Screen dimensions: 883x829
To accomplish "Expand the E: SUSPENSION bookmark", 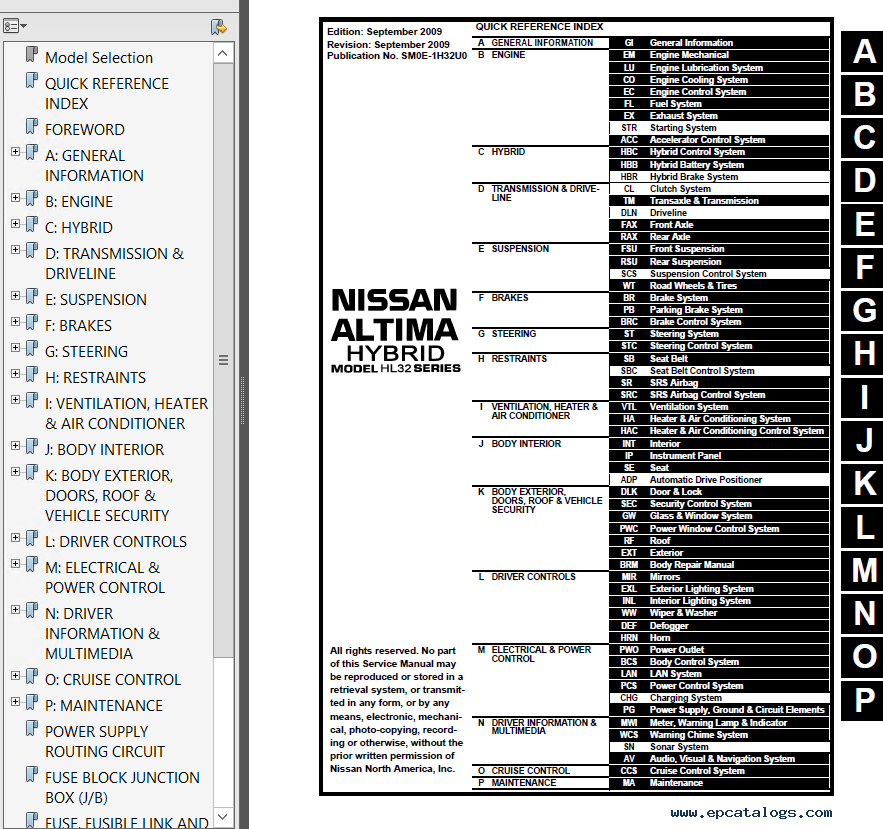I will pos(15,296).
